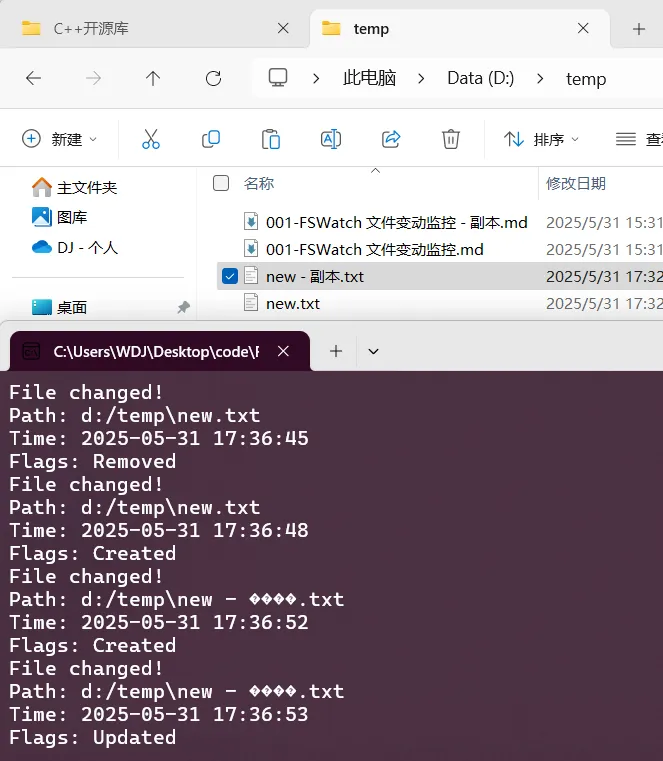Click the Share icon in toolbar
Viewport: 663px width, 761px height.
pyautogui.click(x=391, y=139)
